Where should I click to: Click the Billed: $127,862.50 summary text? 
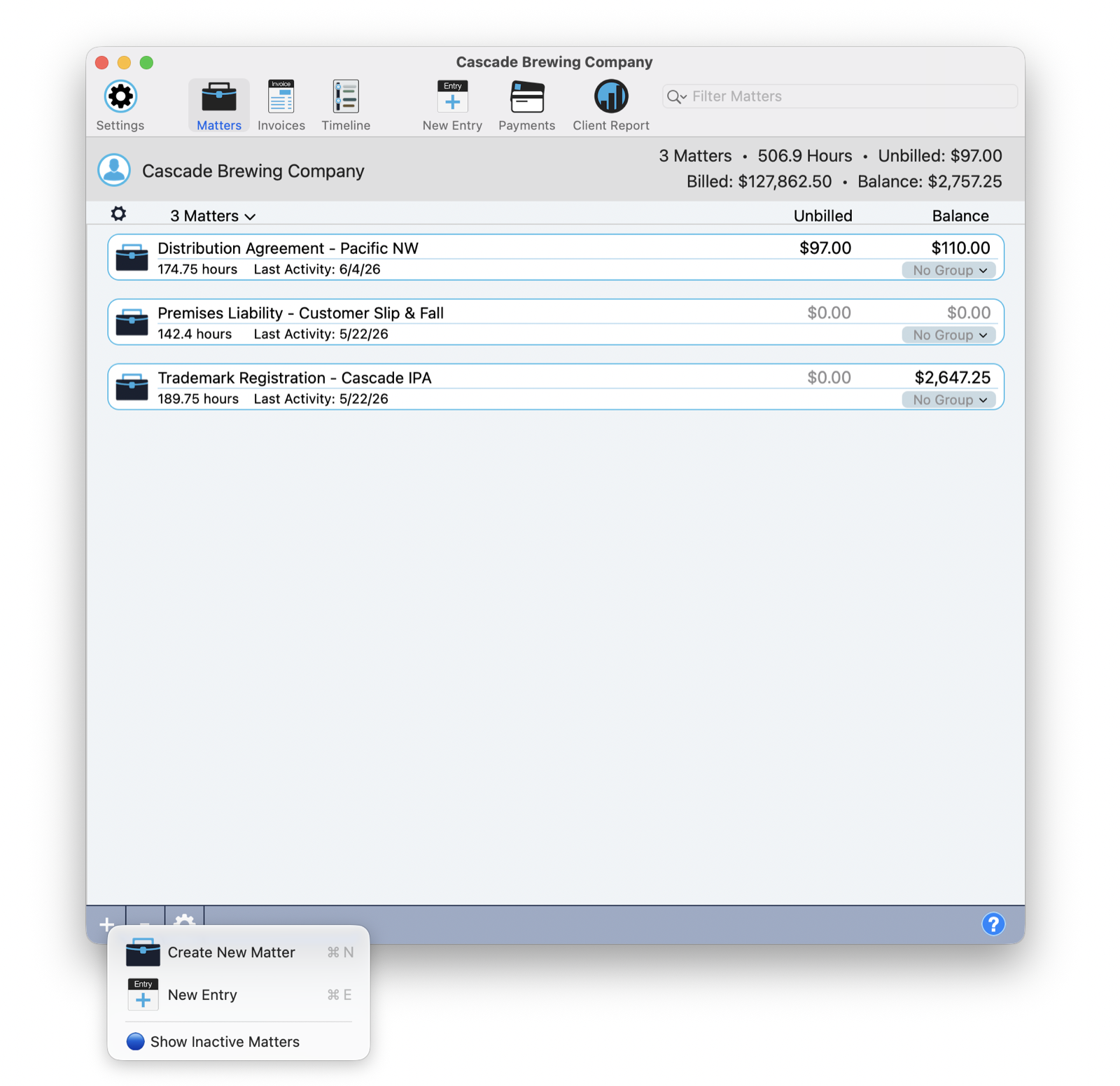click(x=759, y=182)
